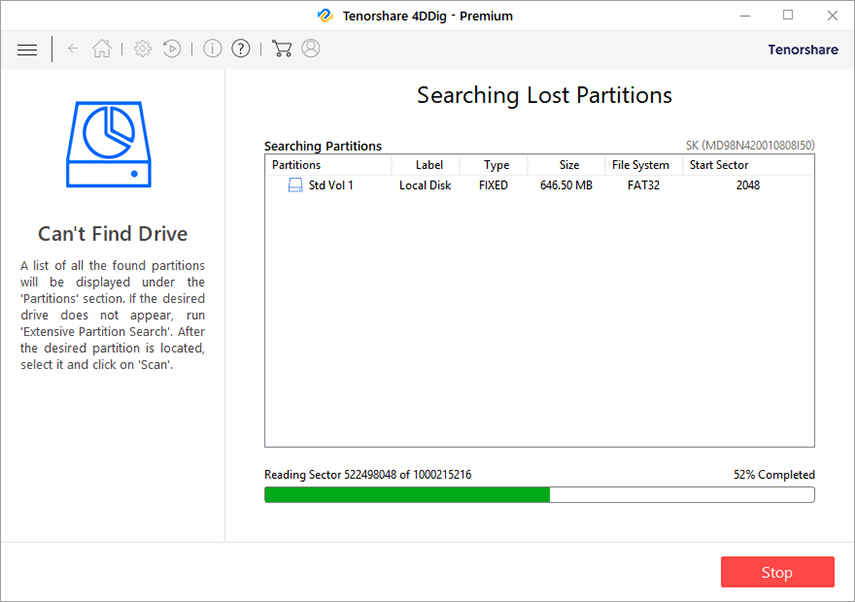Click the 646.50 MB size cell

(x=566, y=185)
